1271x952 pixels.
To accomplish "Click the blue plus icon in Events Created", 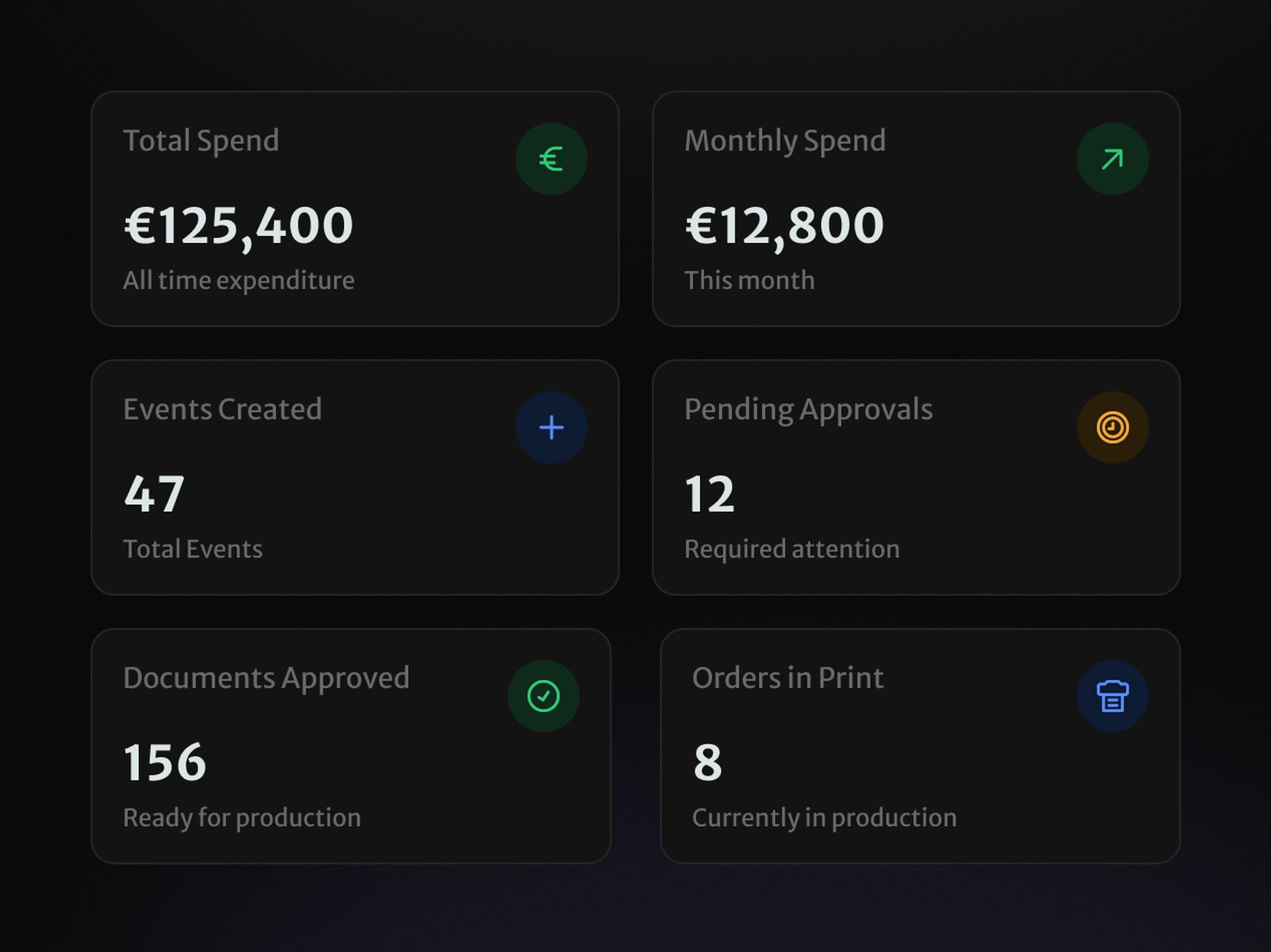I will click(x=551, y=428).
